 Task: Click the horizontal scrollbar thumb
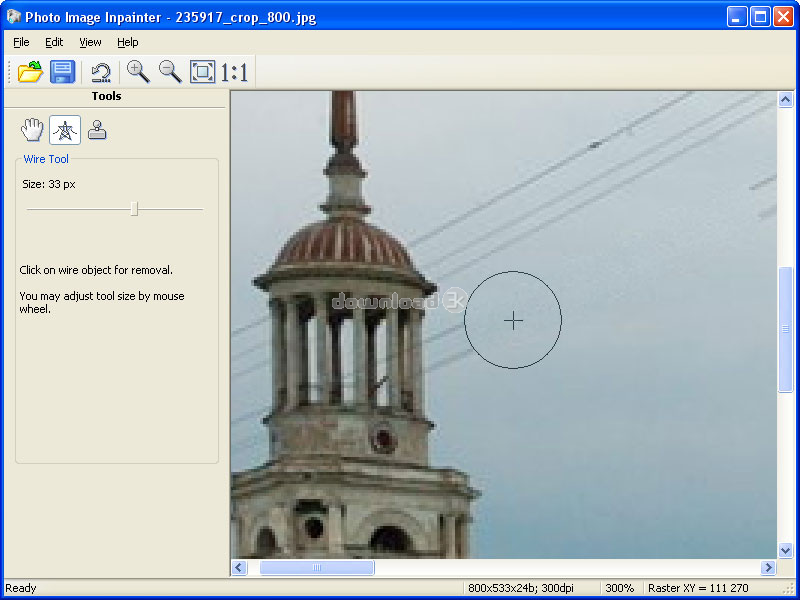click(x=317, y=568)
